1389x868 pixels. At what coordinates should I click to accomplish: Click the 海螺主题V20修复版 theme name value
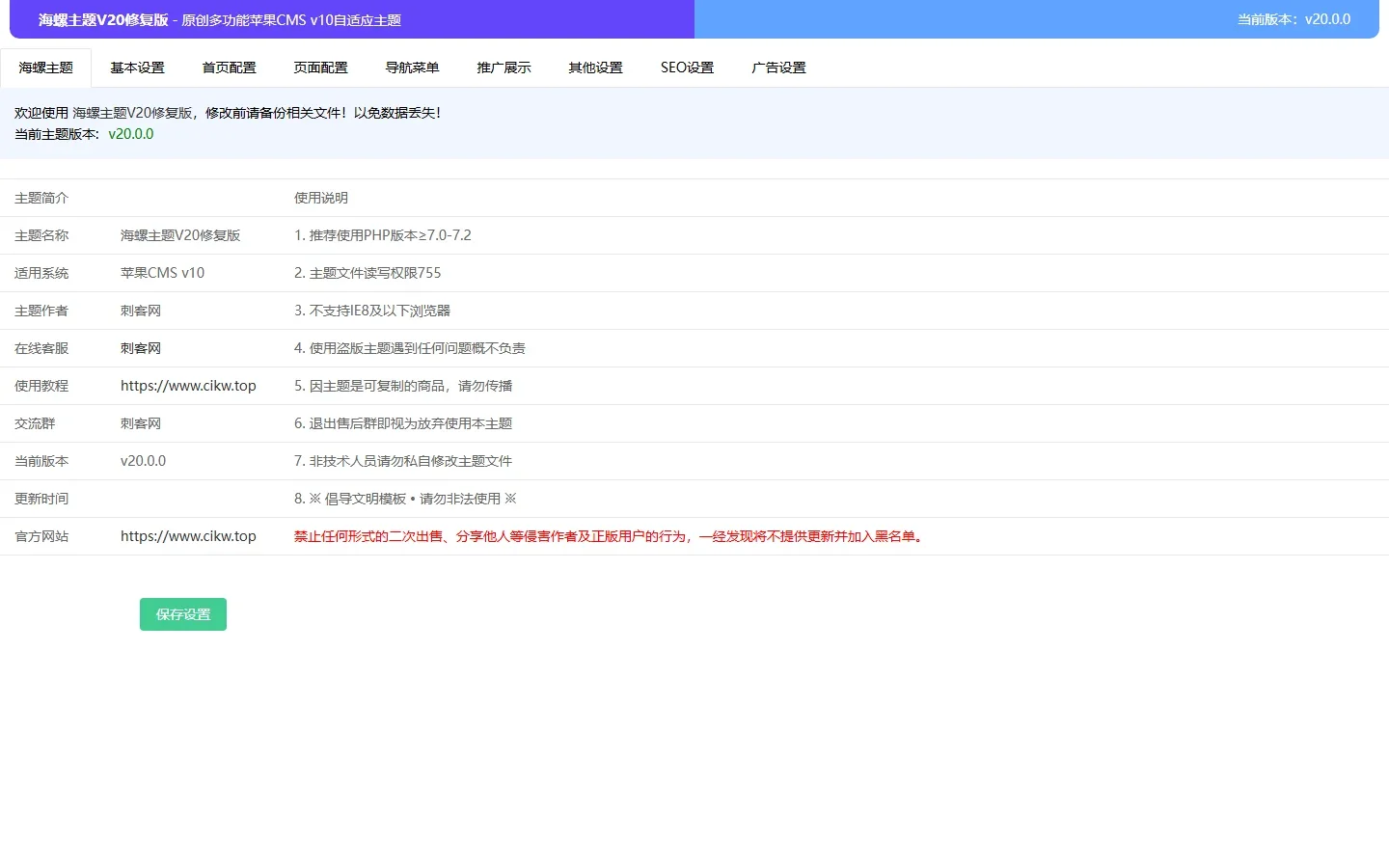click(x=180, y=235)
